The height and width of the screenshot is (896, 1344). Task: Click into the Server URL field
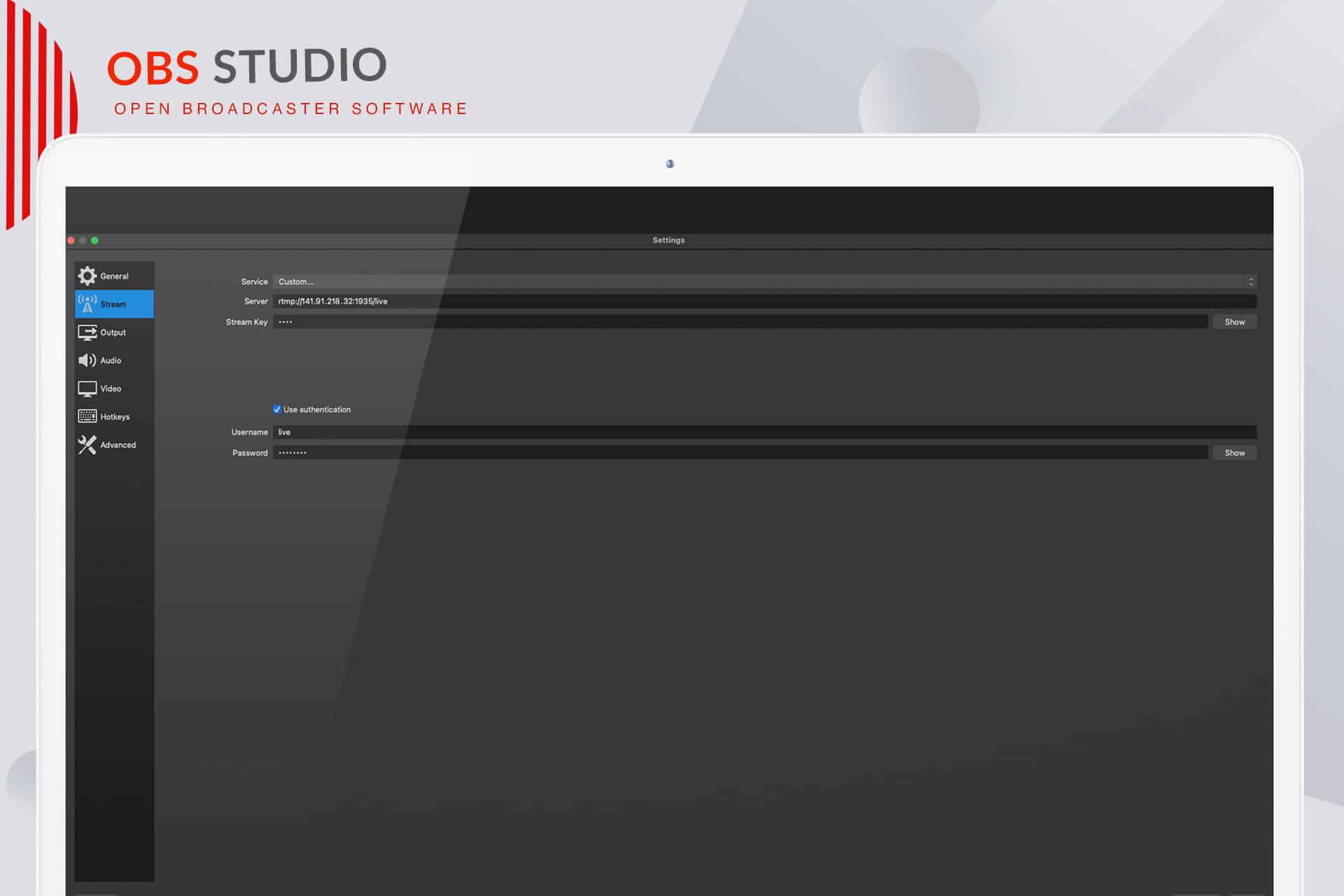click(764, 301)
